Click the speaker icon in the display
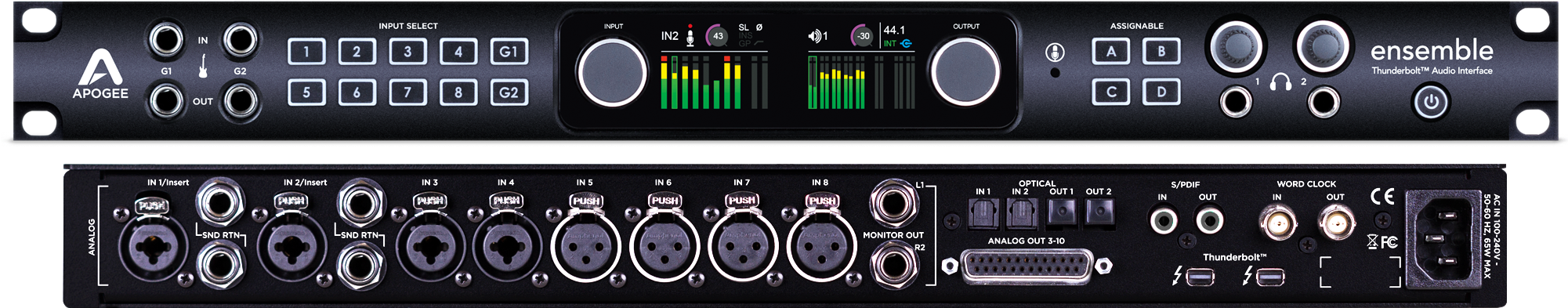 pyautogui.click(x=814, y=36)
